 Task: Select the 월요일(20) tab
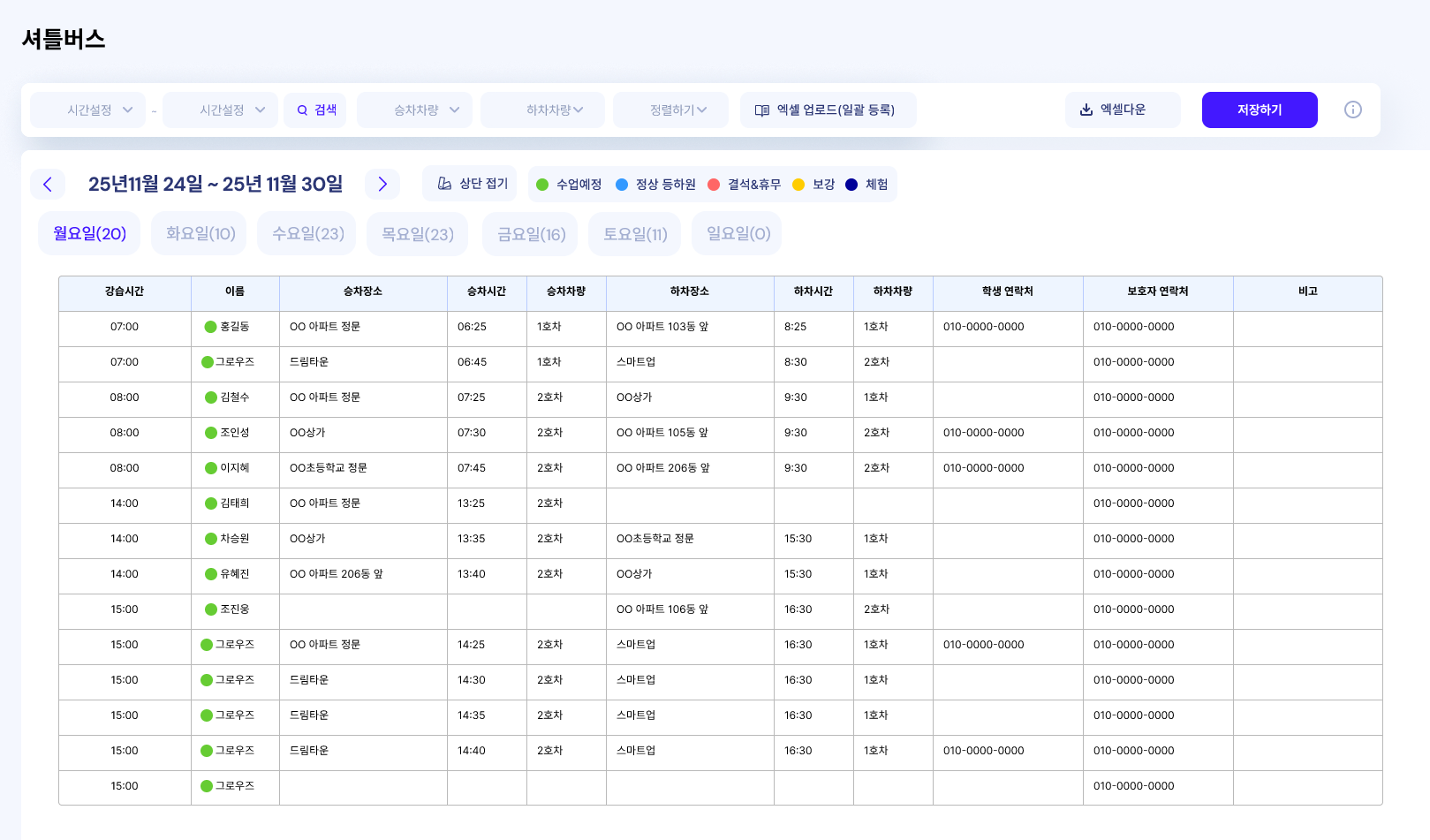pyautogui.click(x=89, y=233)
